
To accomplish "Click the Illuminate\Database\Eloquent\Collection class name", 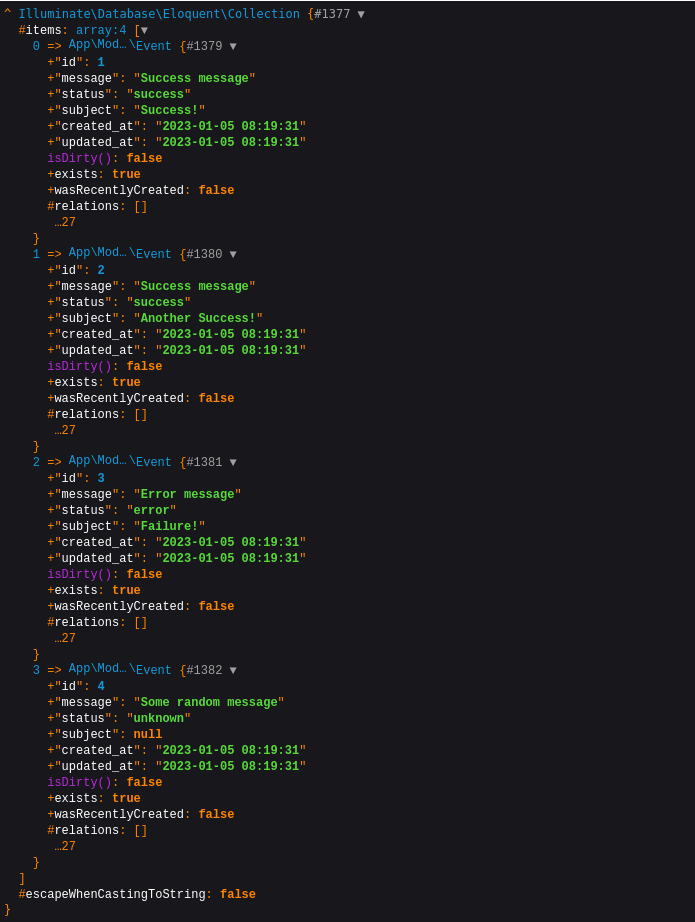I will click(x=159, y=15).
